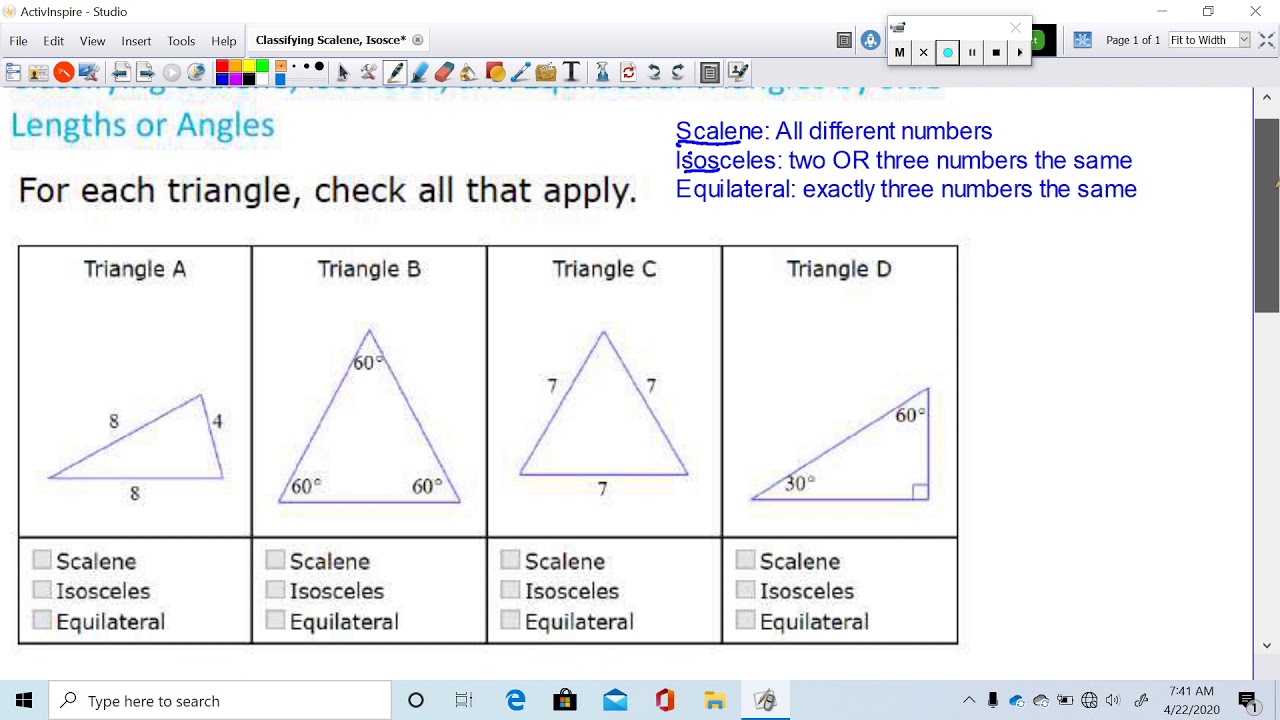Check Equilateral for Triangle D
This screenshot has height=720, width=1280.
(x=746, y=620)
